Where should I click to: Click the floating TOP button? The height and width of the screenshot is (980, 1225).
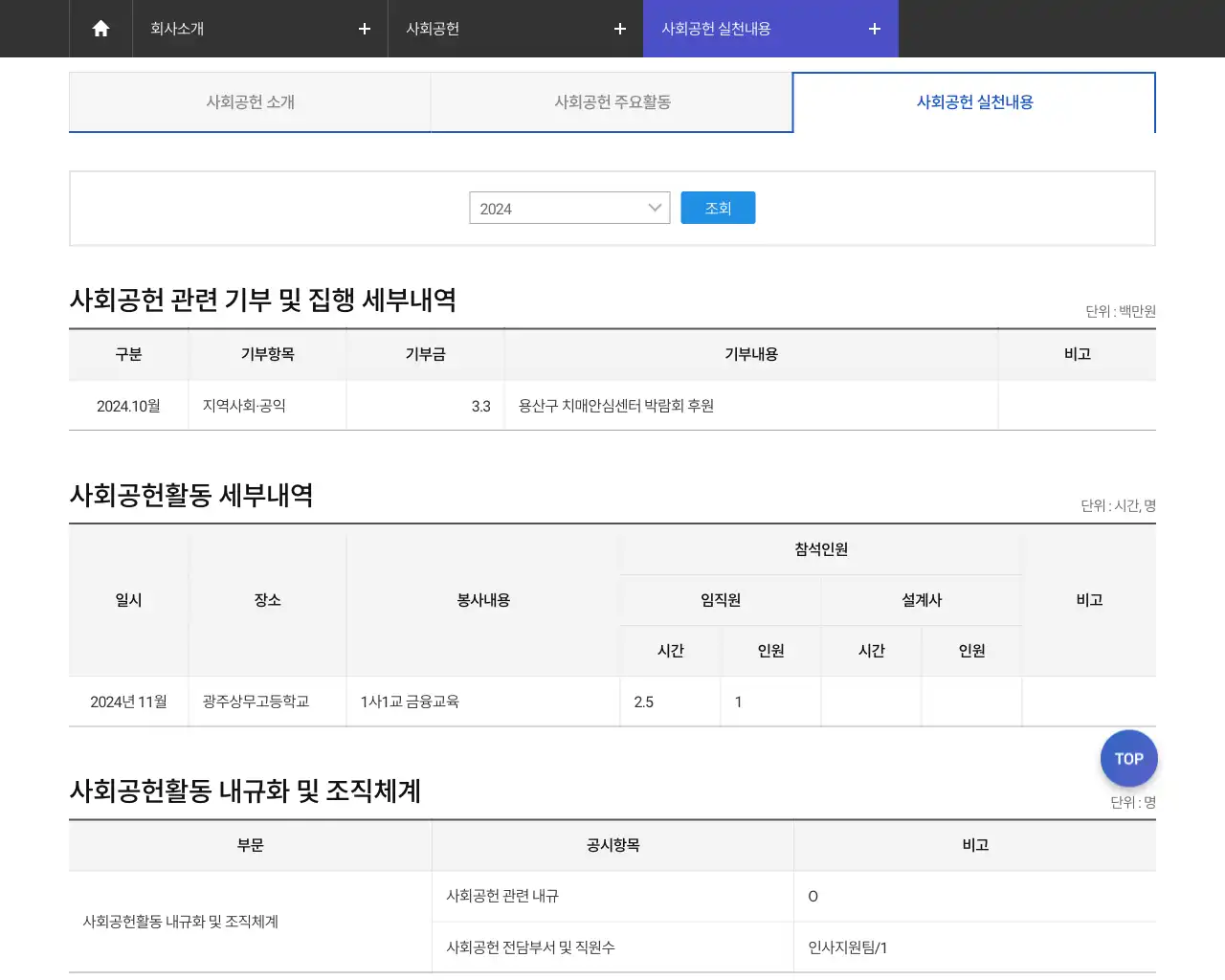(x=1128, y=758)
